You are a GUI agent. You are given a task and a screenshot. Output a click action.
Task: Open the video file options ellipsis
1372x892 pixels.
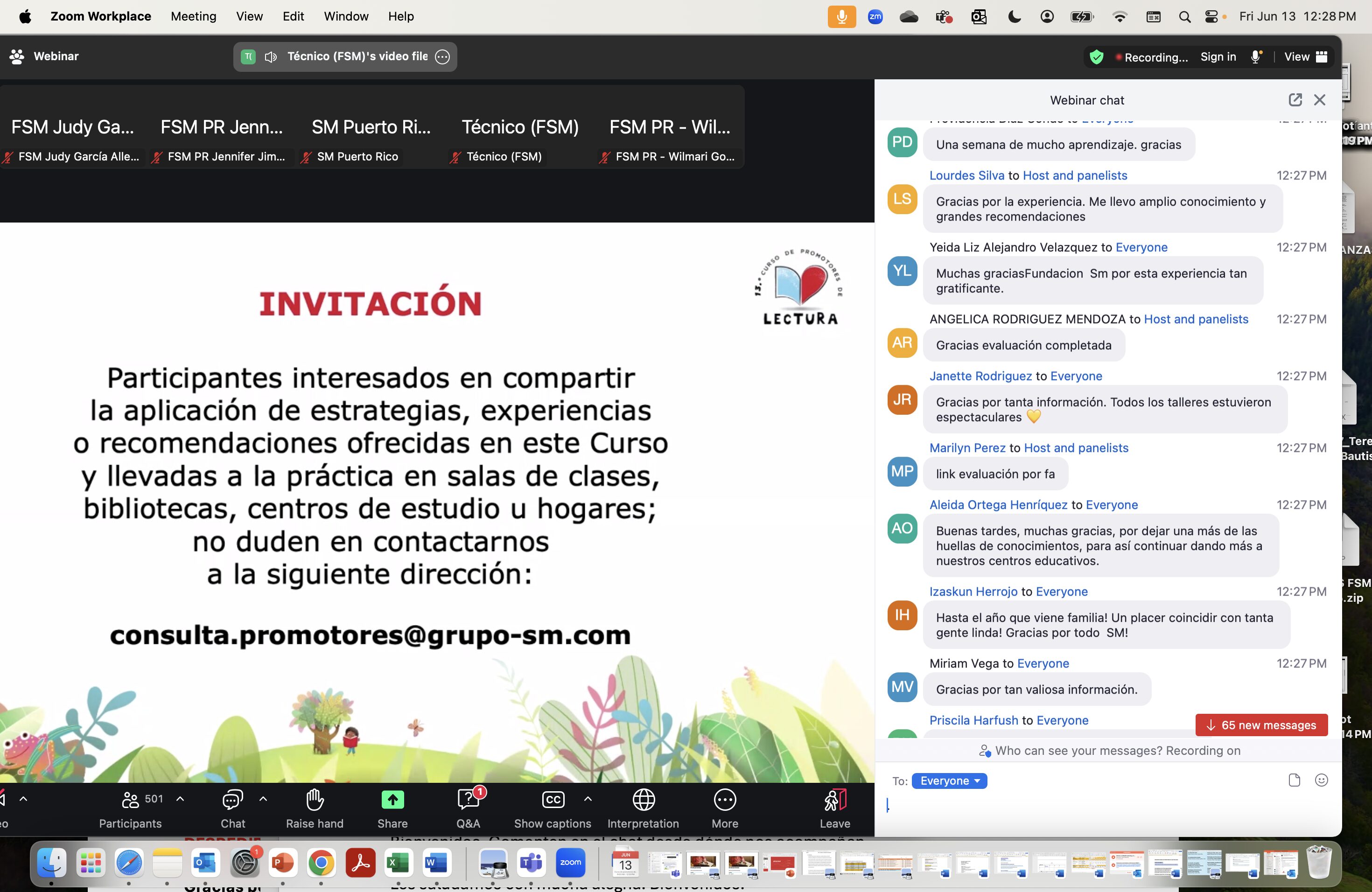(x=442, y=56)
